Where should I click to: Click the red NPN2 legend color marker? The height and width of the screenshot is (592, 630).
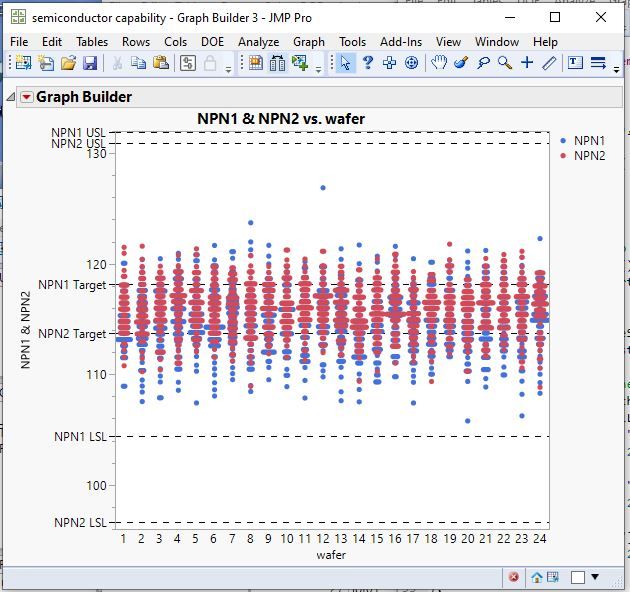tap(565, 155)
